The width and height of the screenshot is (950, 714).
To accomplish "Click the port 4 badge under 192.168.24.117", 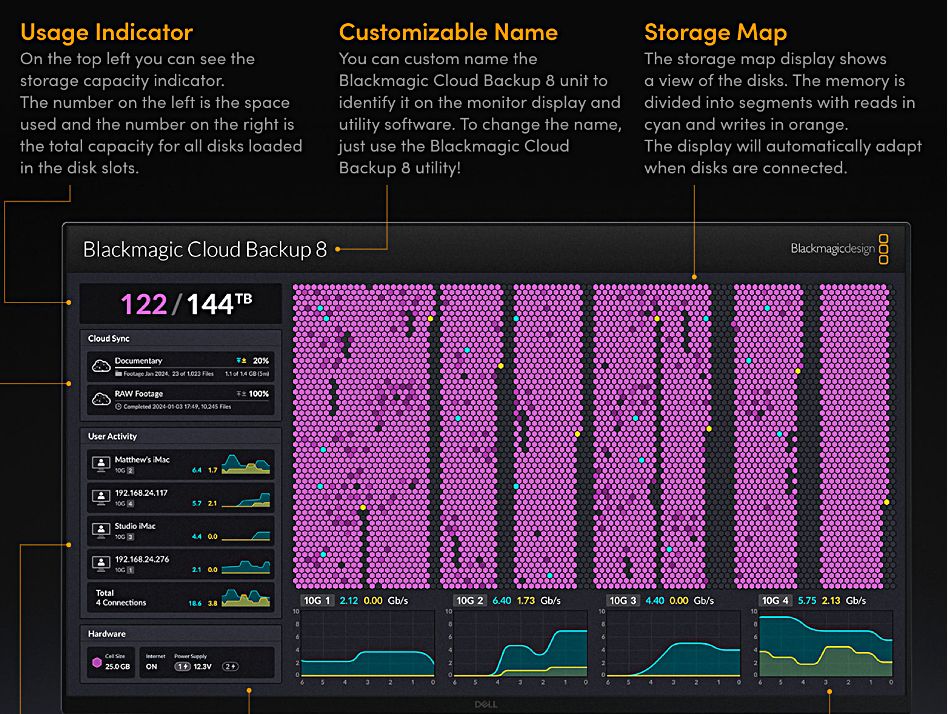I will 130,504.
